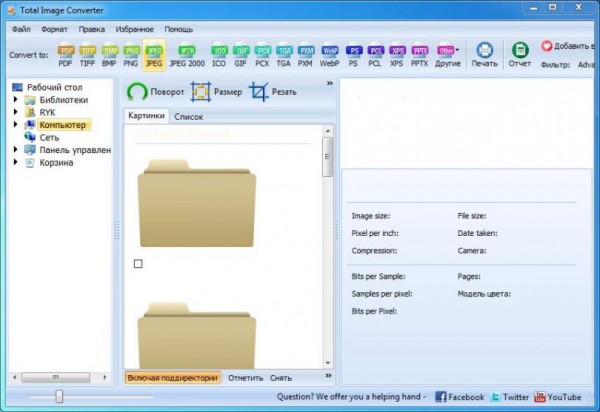
Task: Open the Формат menu
Action: 54,29
